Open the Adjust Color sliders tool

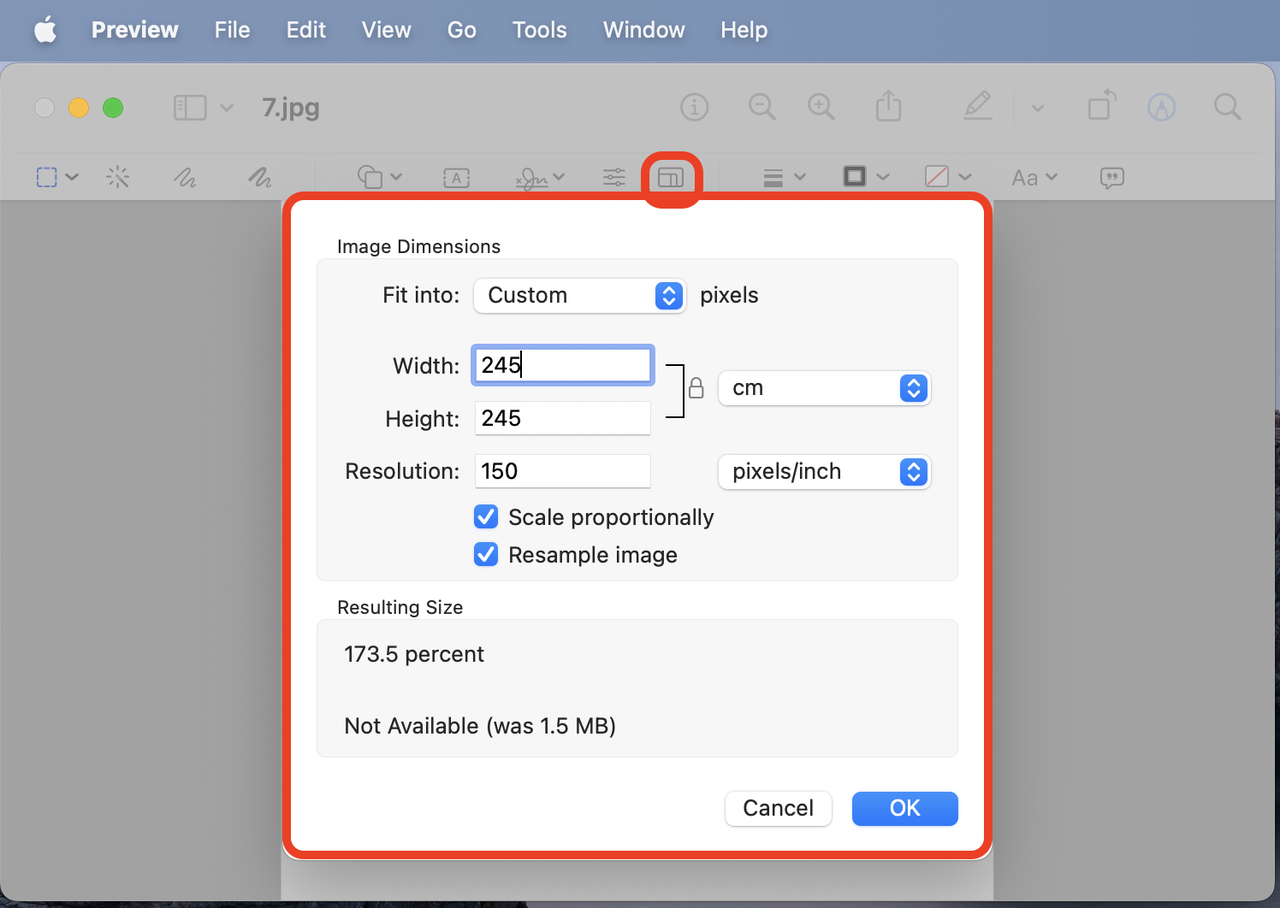point(614,178)
